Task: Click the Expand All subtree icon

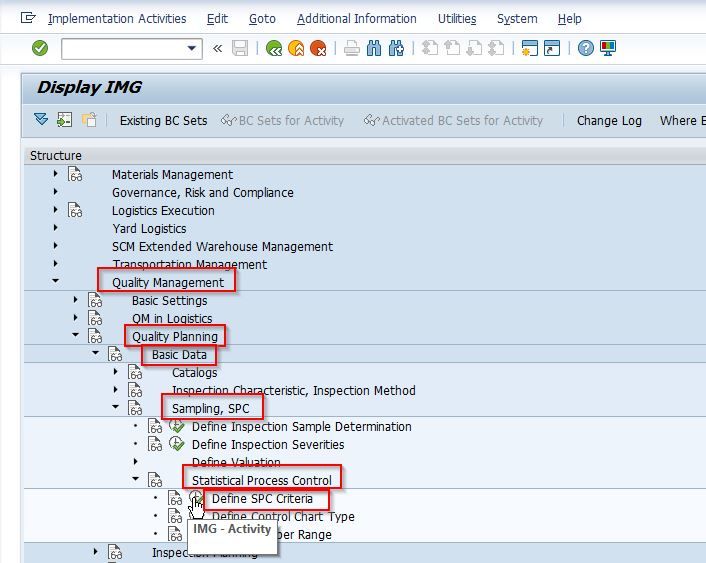Action: [41, 120]
